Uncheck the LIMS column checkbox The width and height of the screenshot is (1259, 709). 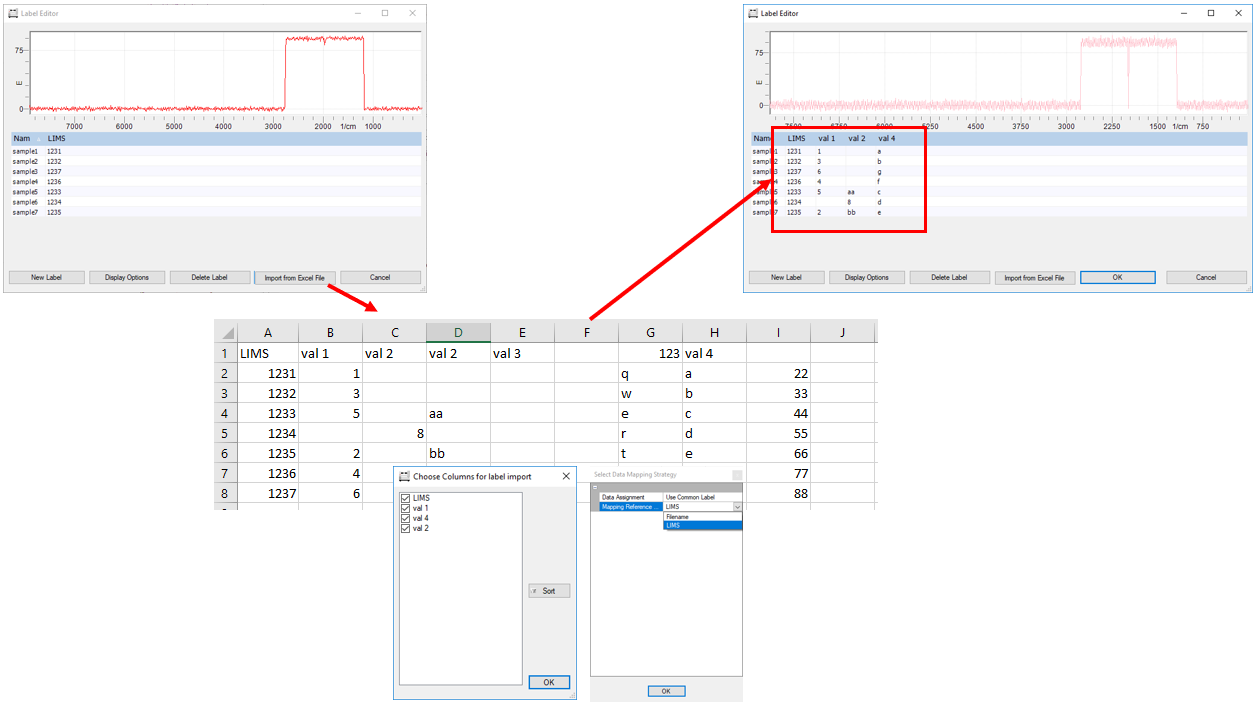click(x=405, y=498)
